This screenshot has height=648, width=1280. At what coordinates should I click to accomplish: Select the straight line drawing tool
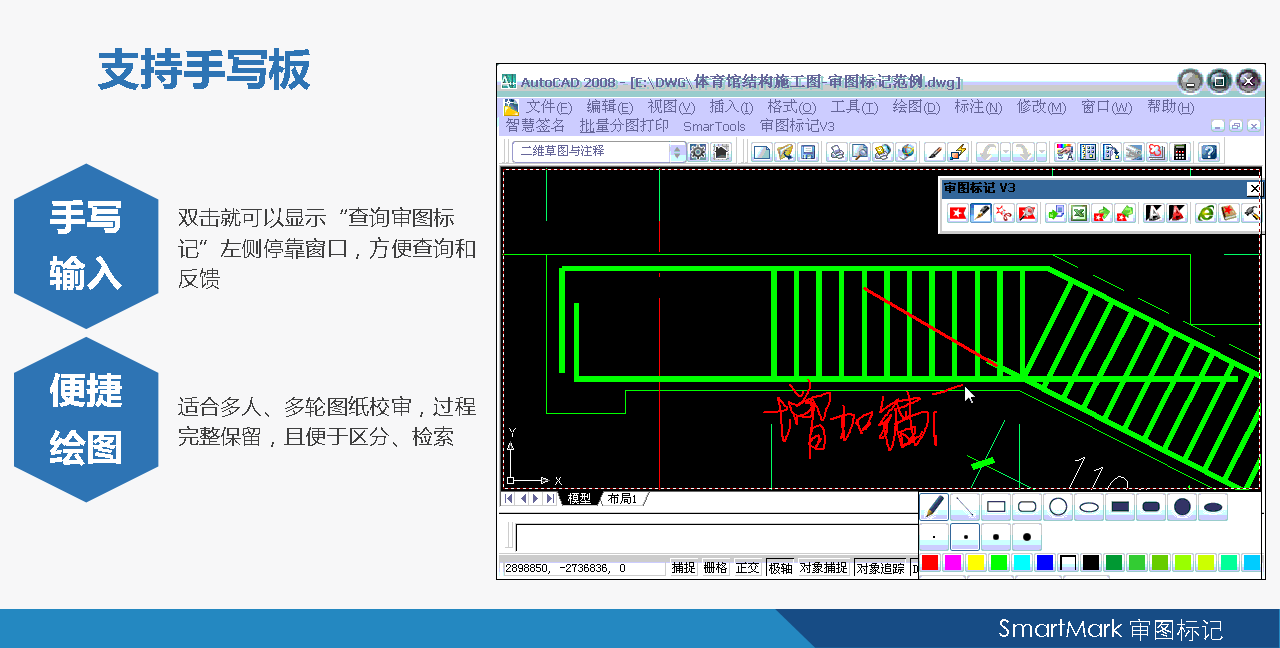[965, 507]
